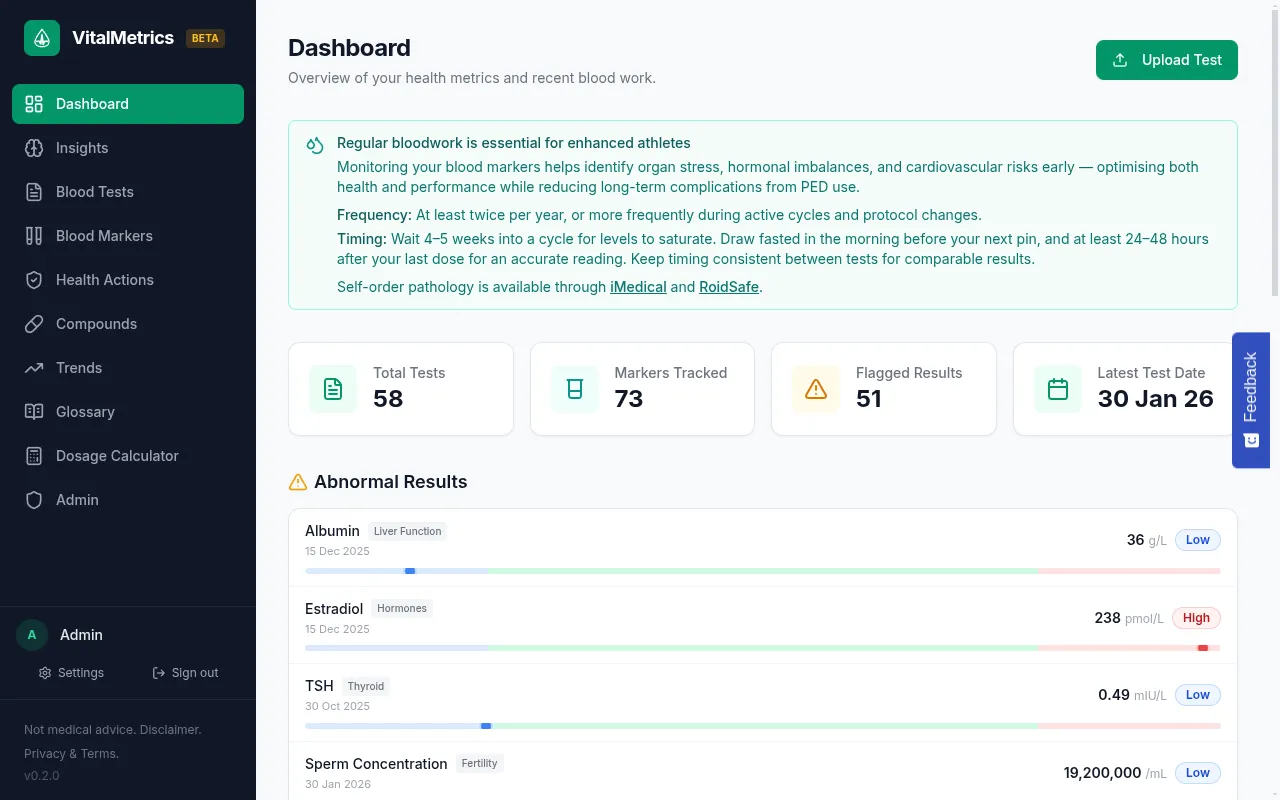The height and width of the screenshot is (800, 1280).
Task: Click the Health Actions shield icon
Action: pos(34,280)
